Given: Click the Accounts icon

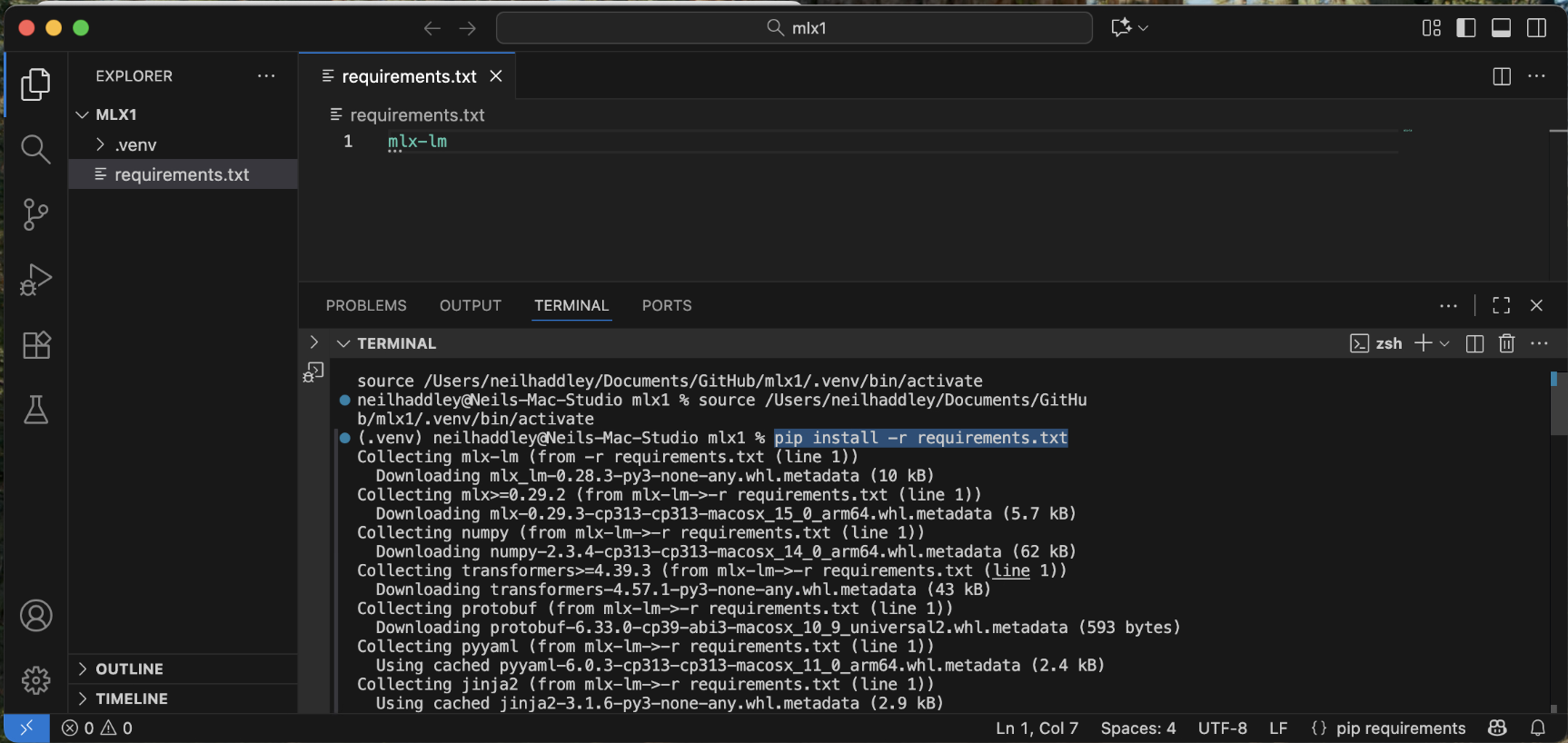Looking at the screenshot, I should pyautogui.click(x=35, y=616).
